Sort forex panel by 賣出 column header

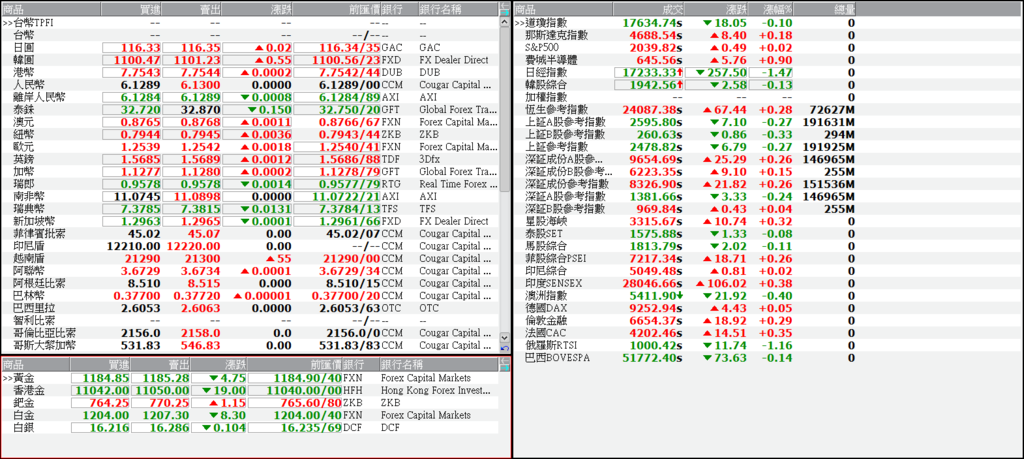[x=192, y=9]
